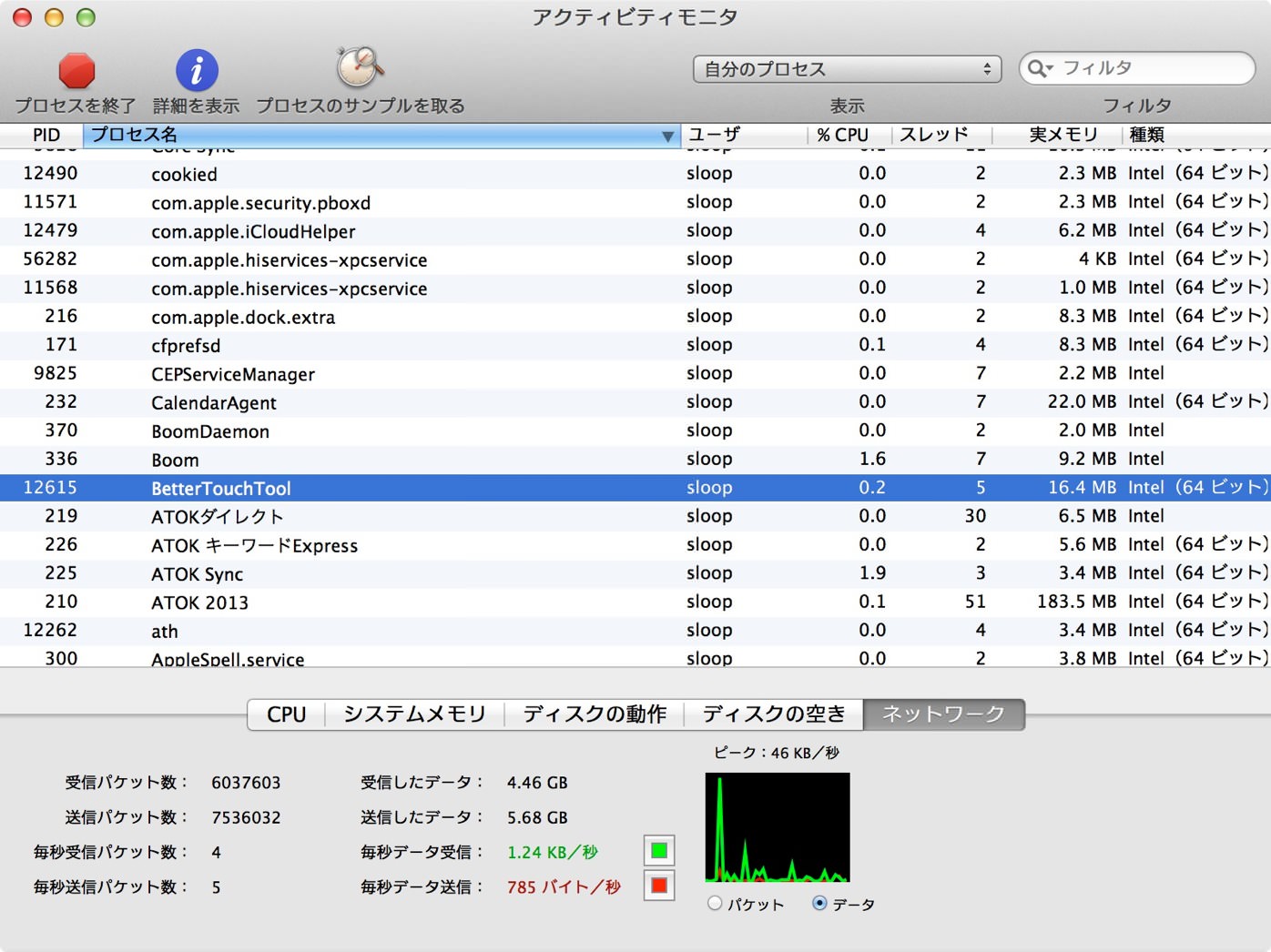Select the ATOK キーワードExpress process
This screenshot has height=952, width=1271.
pyautogui.click(x=635, y=545)
